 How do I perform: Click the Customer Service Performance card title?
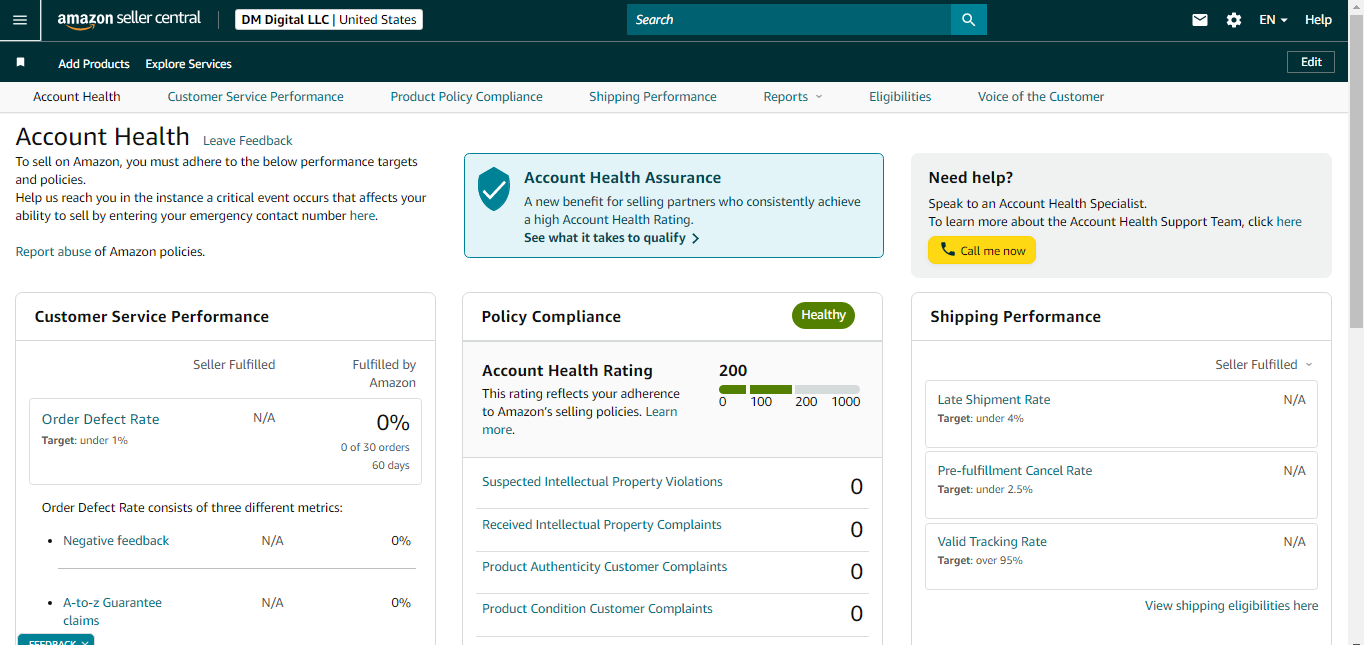[152, 317]
